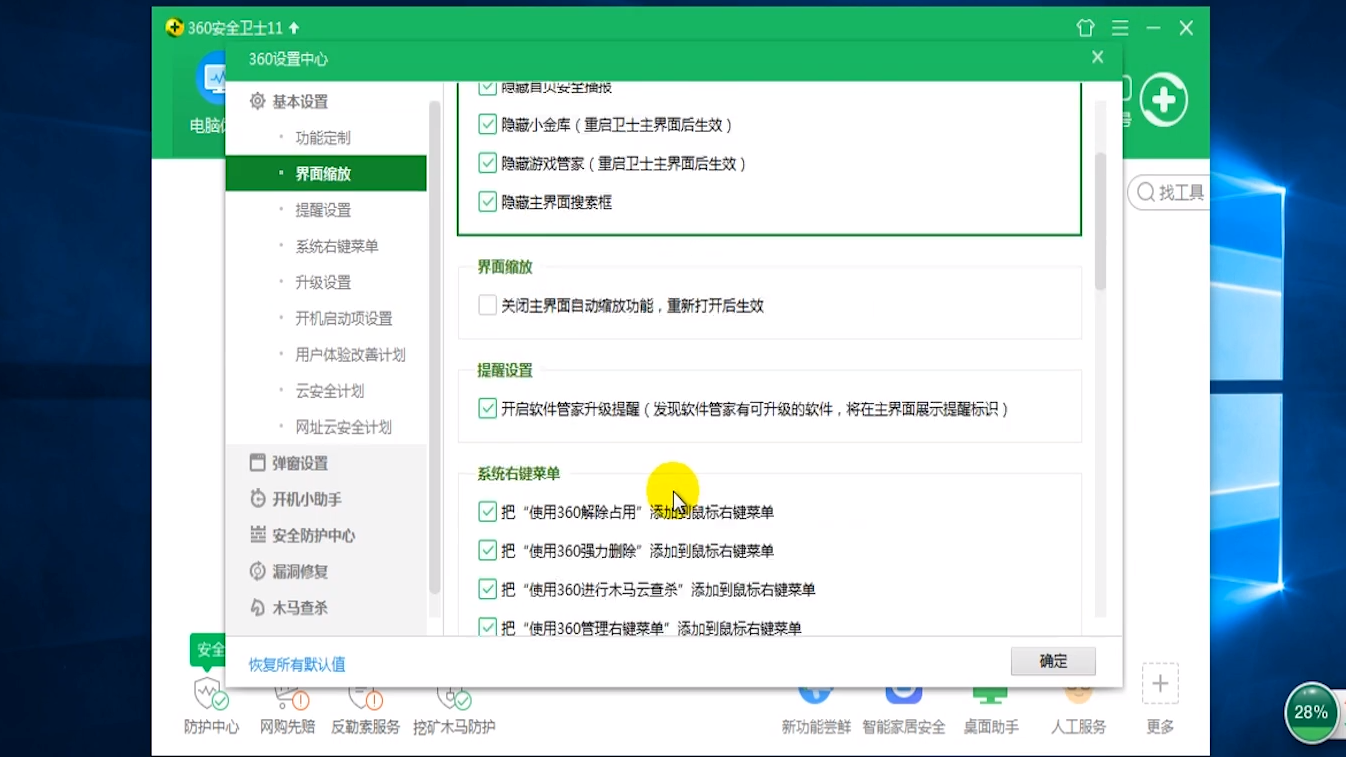Close the 360设置中心 dialog
The width and height of the screenshot is (1346, 757).
pyautogui.click(x=1097, y=58)
